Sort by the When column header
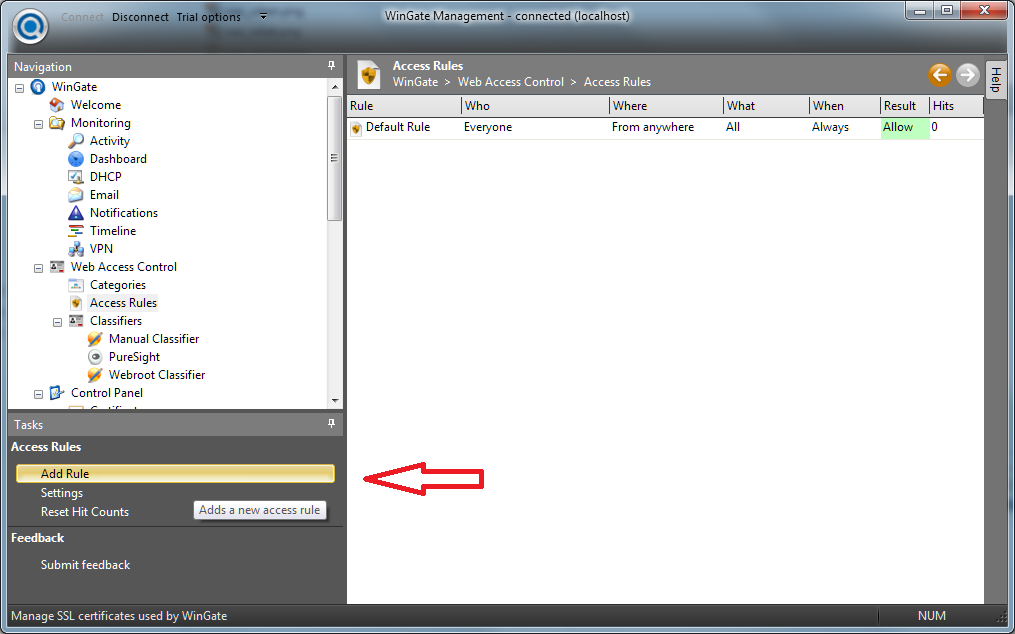 point(845,106)
